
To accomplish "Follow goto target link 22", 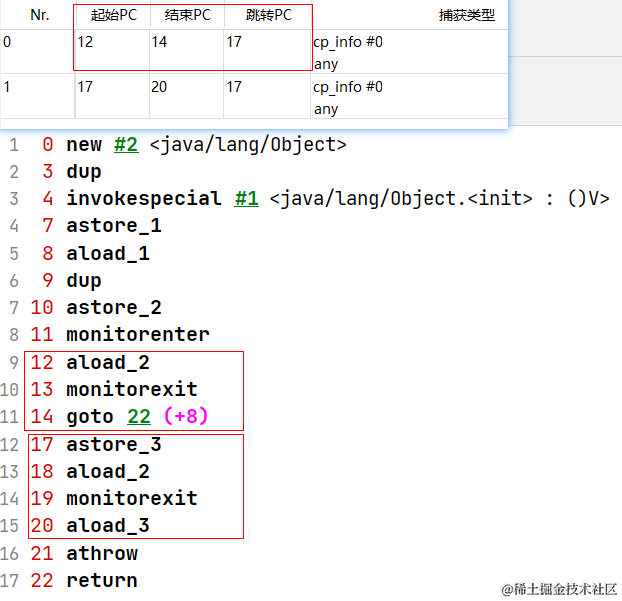I will [139, 417].
